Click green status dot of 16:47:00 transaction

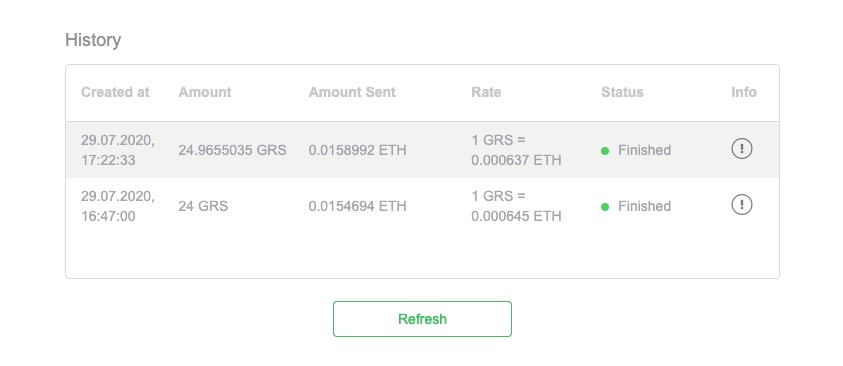[x=605, y=207]
